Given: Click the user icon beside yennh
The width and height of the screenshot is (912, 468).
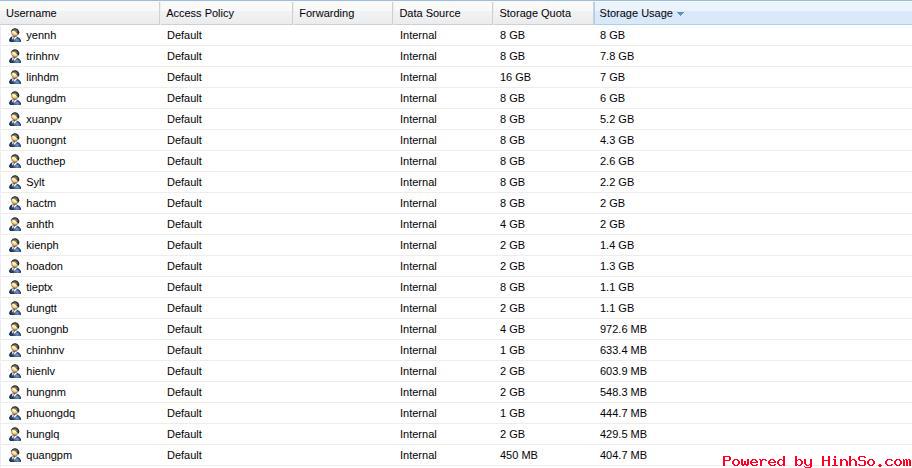Looking at the screenshot, I should [x=15, y=35].
